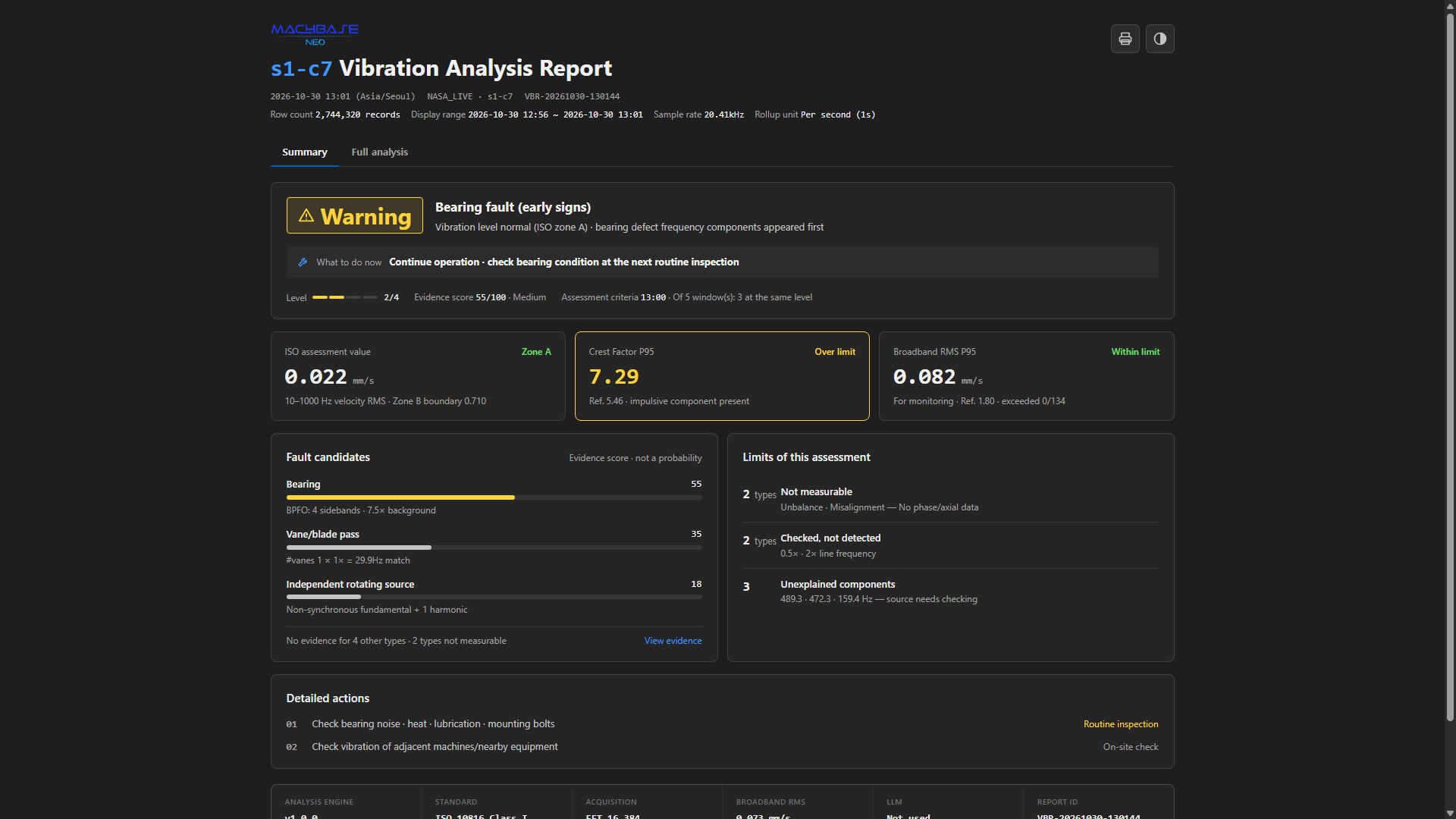Click the VBR-20261030-130144 report ID in header

(x=572, y=96)
